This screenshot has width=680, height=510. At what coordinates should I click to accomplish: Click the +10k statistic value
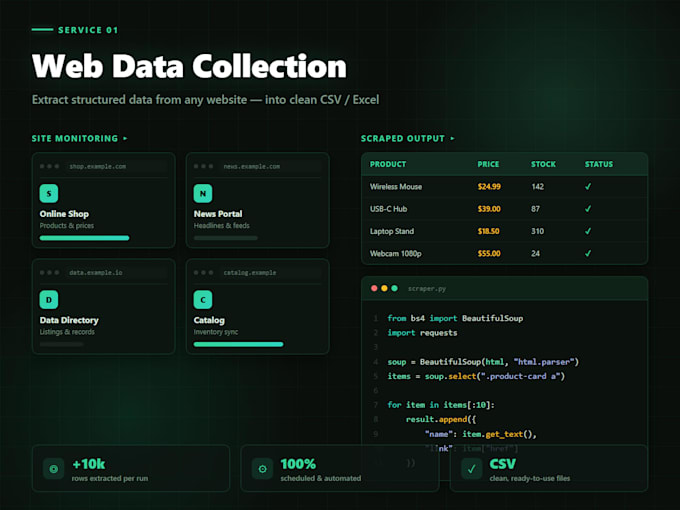[89, 464]
